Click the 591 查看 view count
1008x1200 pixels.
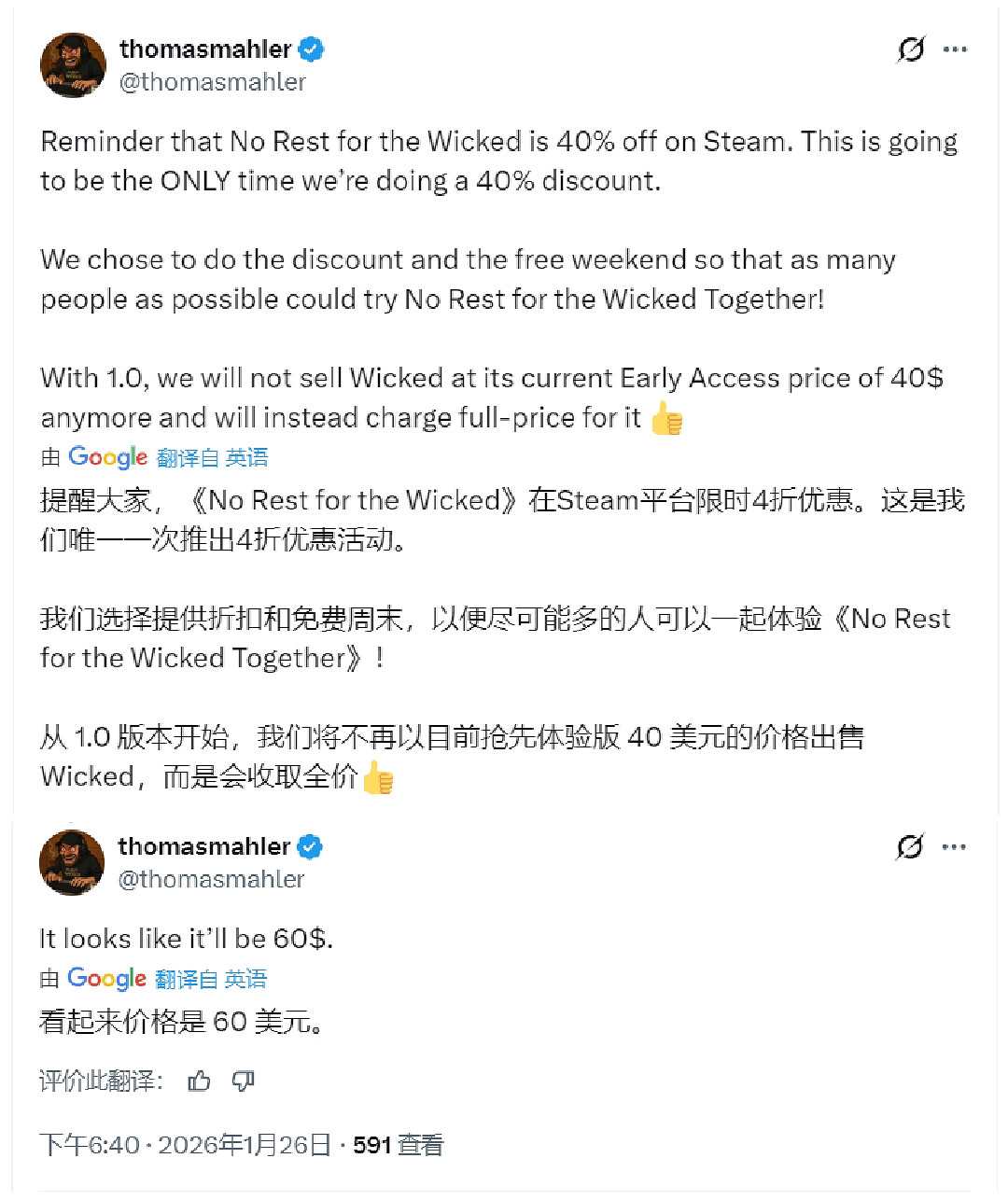click(x=398, y=1145)
